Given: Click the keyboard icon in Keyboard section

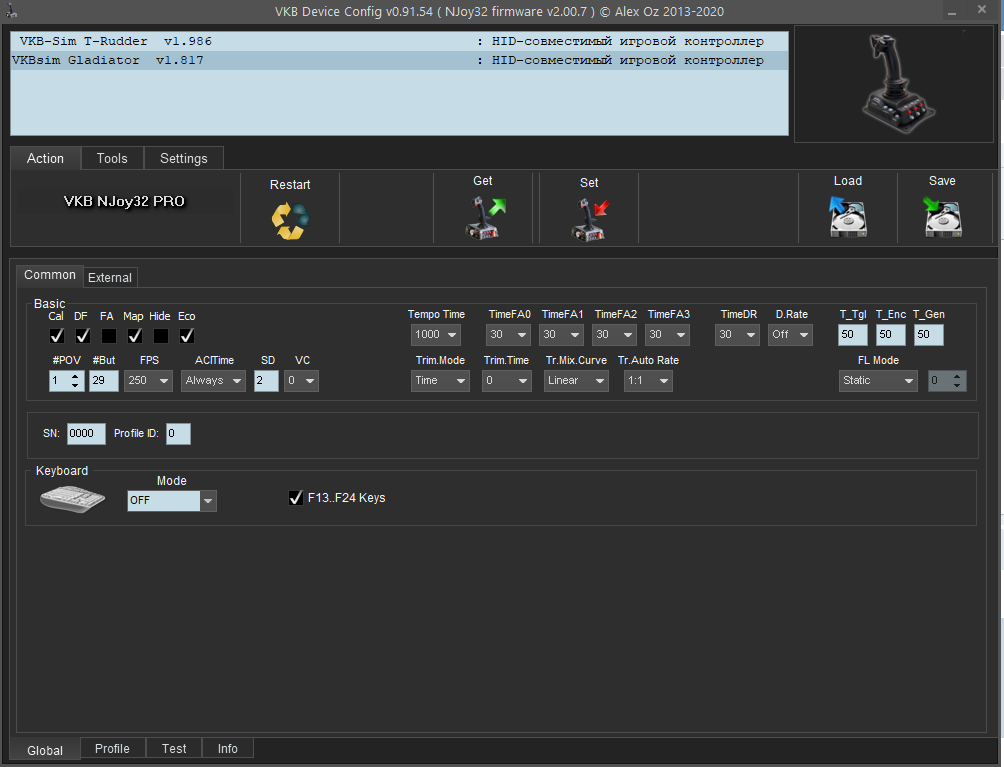Looking at the screenshot, I should 73,498.
